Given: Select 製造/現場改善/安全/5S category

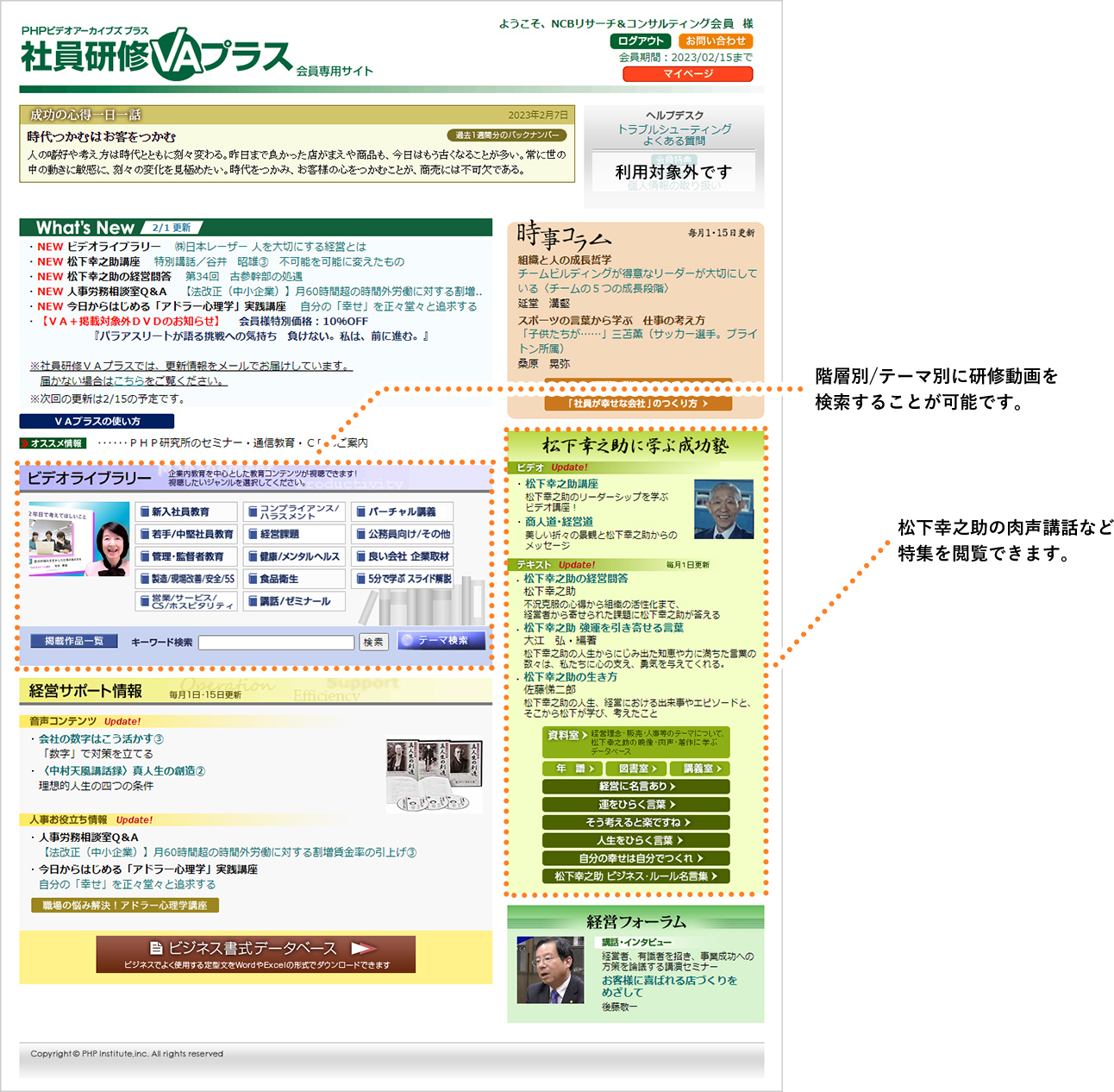Looking at the screenshot, I should pyautogui.click(x=185, y=579).
